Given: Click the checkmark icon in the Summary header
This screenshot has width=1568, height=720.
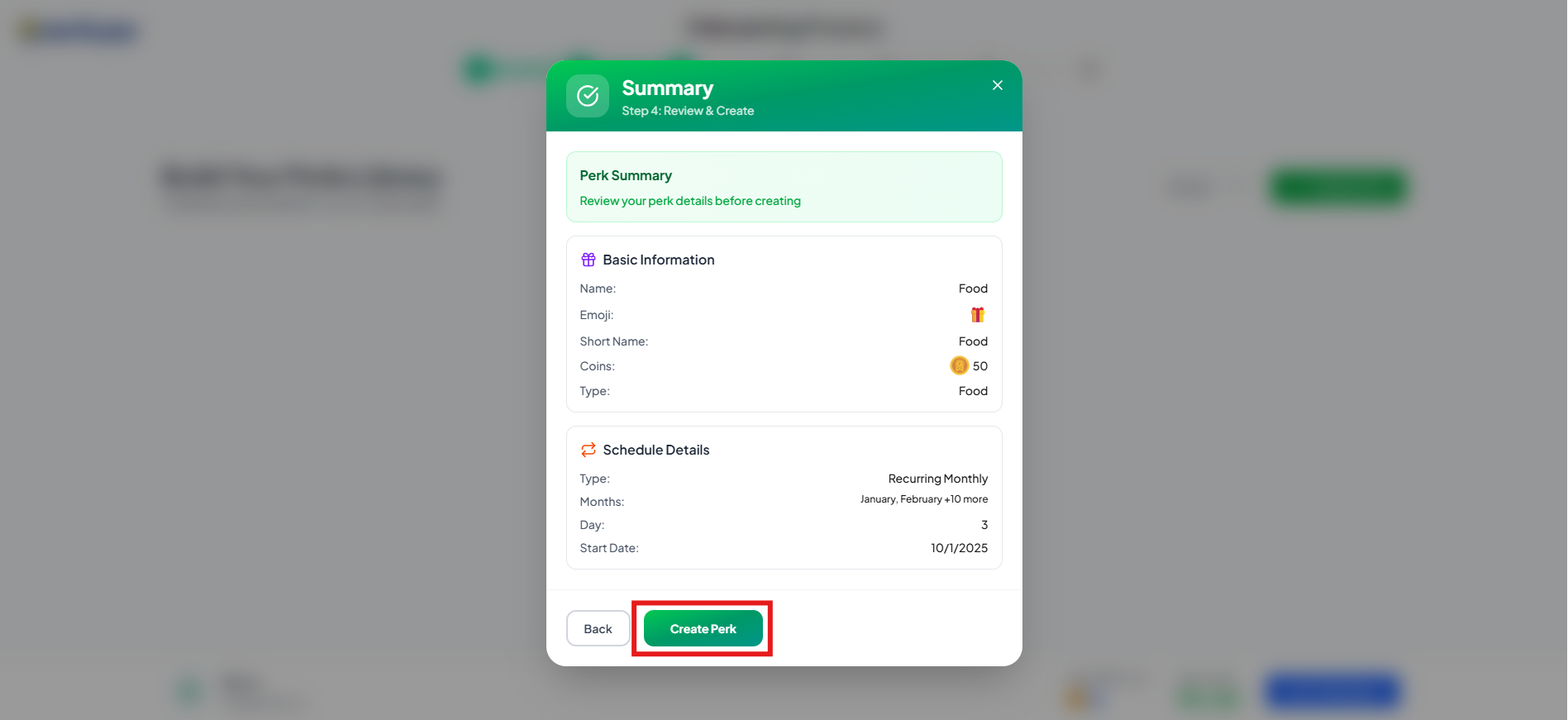Looking at the screenshot, I should [x=588, y=96].
